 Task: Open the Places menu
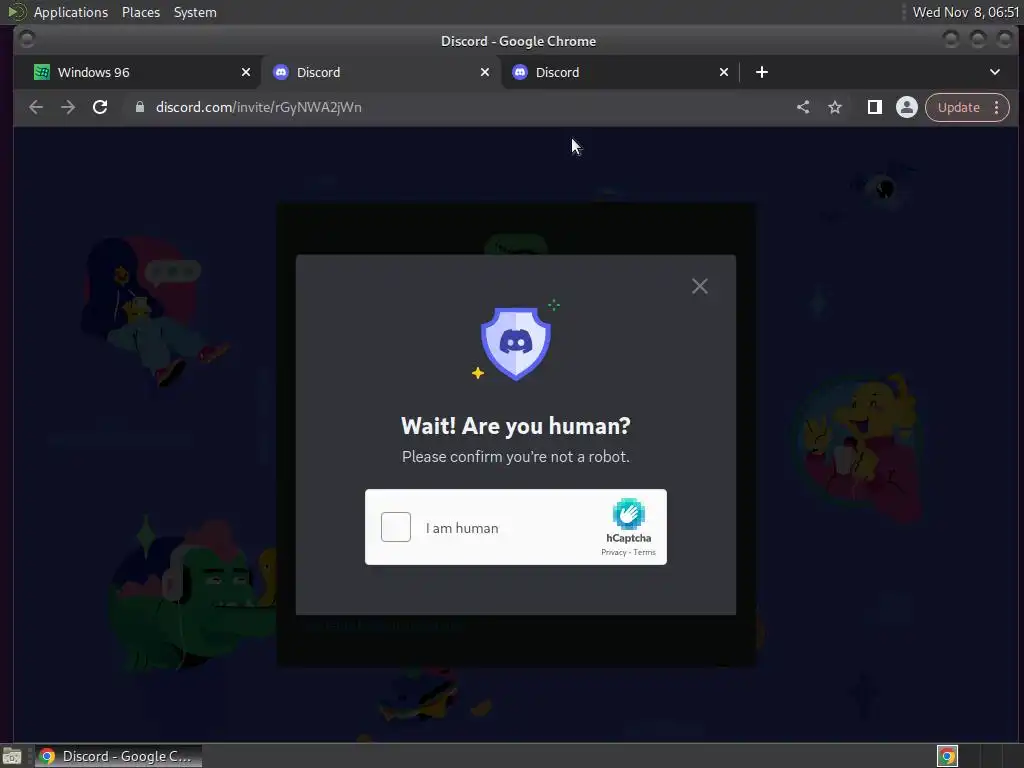pyautogui.click(x=140, y=12)
